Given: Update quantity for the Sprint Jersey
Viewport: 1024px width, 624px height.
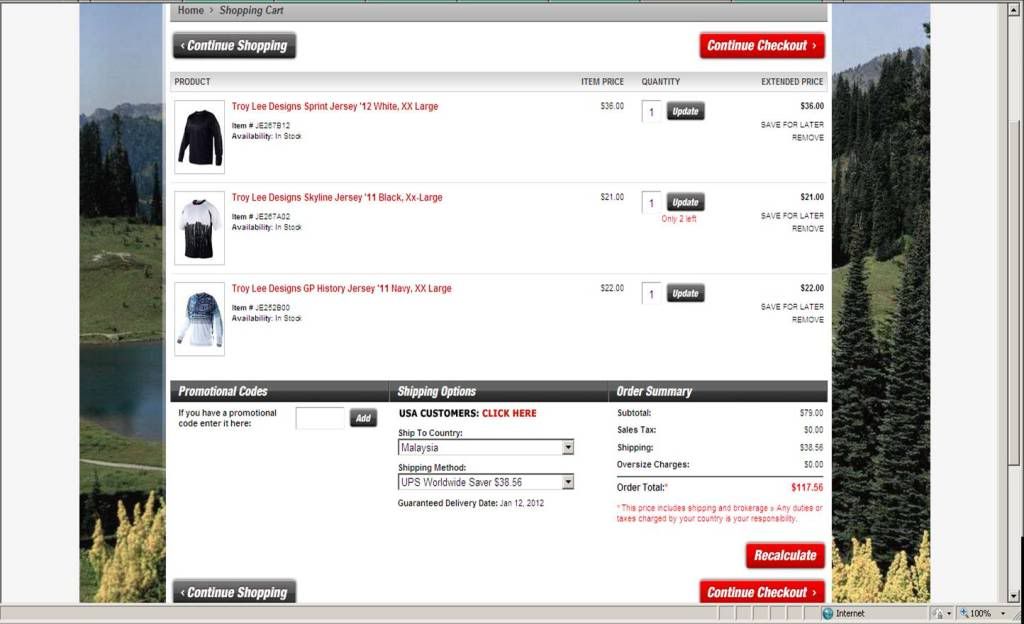Looking at the screenshot, I should [685, 112].
